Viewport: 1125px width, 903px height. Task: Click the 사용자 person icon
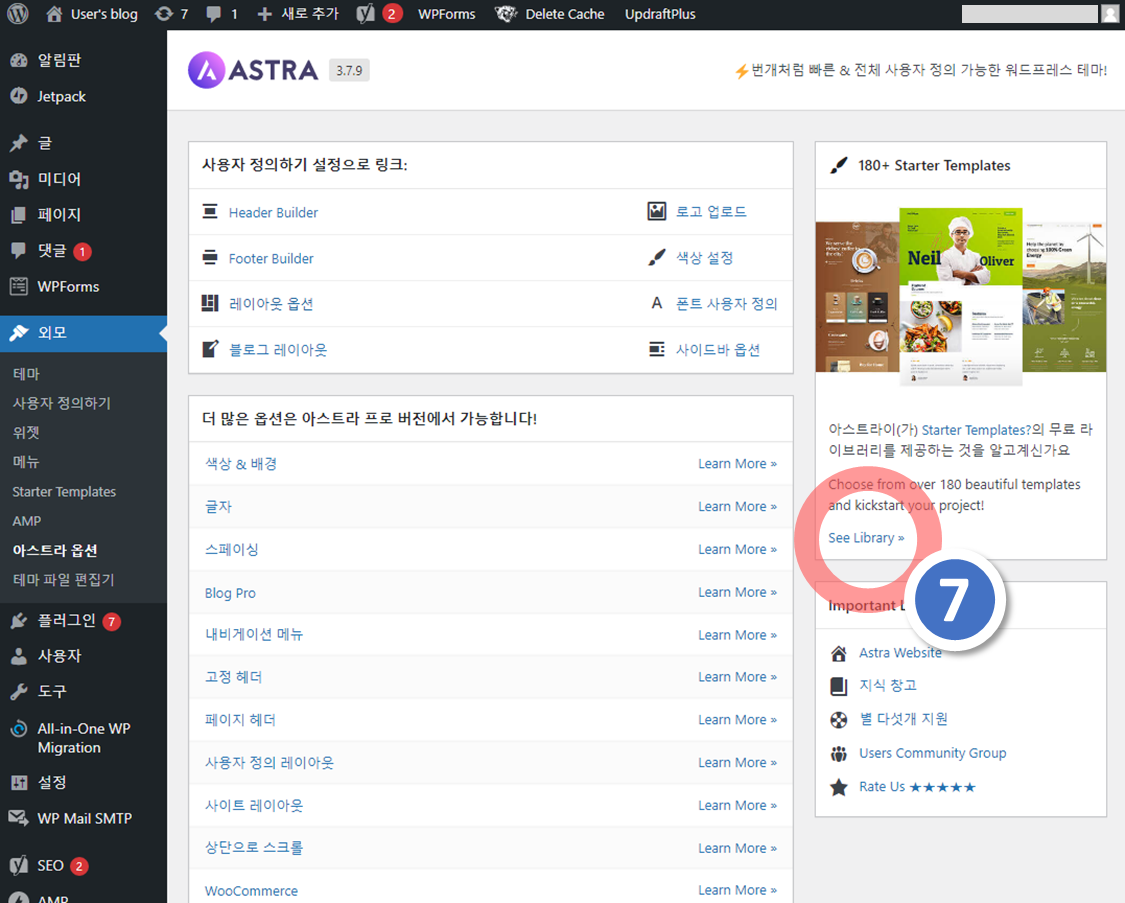[19, 656]
